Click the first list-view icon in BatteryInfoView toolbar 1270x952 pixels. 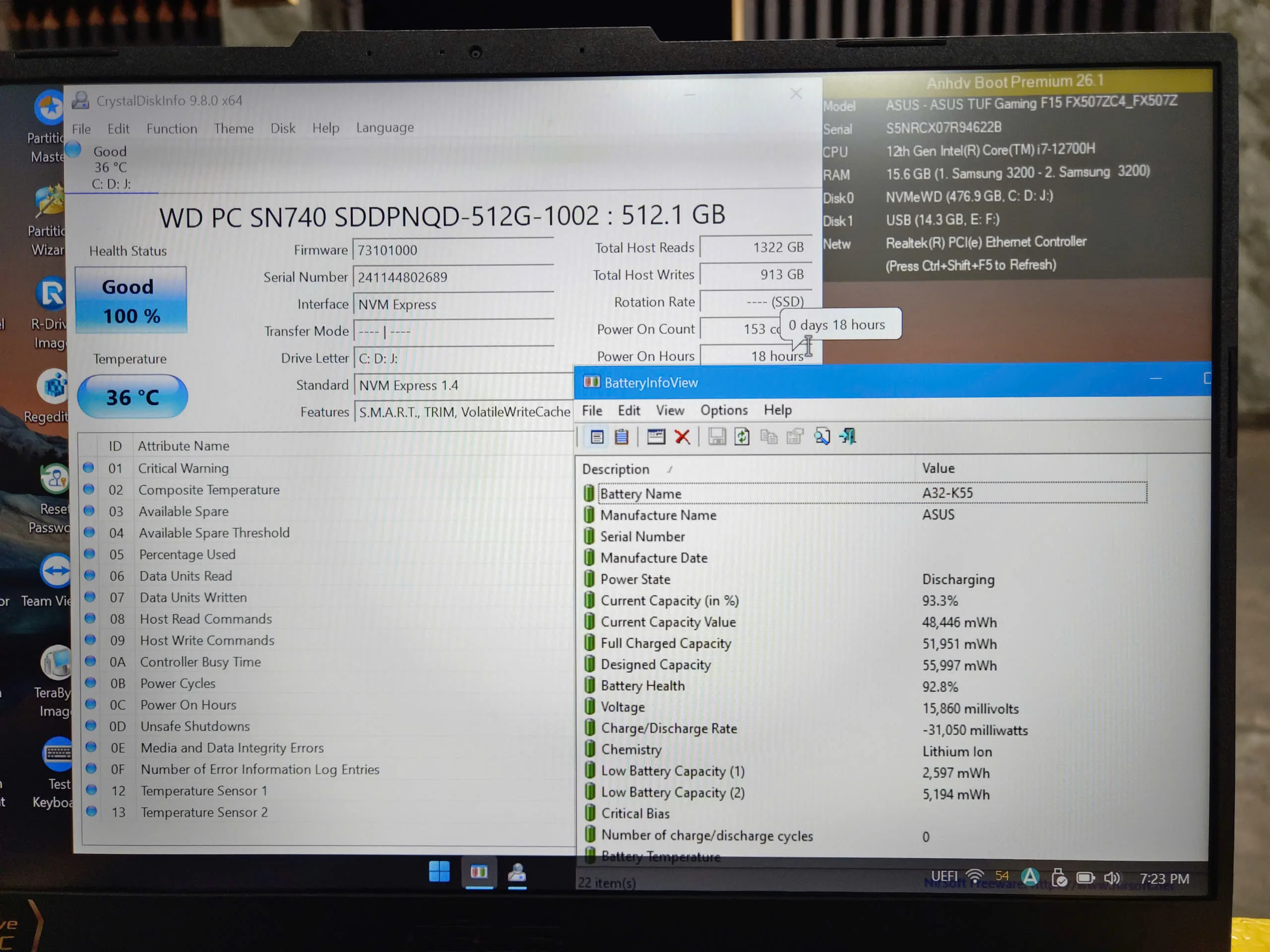(596, 437)
